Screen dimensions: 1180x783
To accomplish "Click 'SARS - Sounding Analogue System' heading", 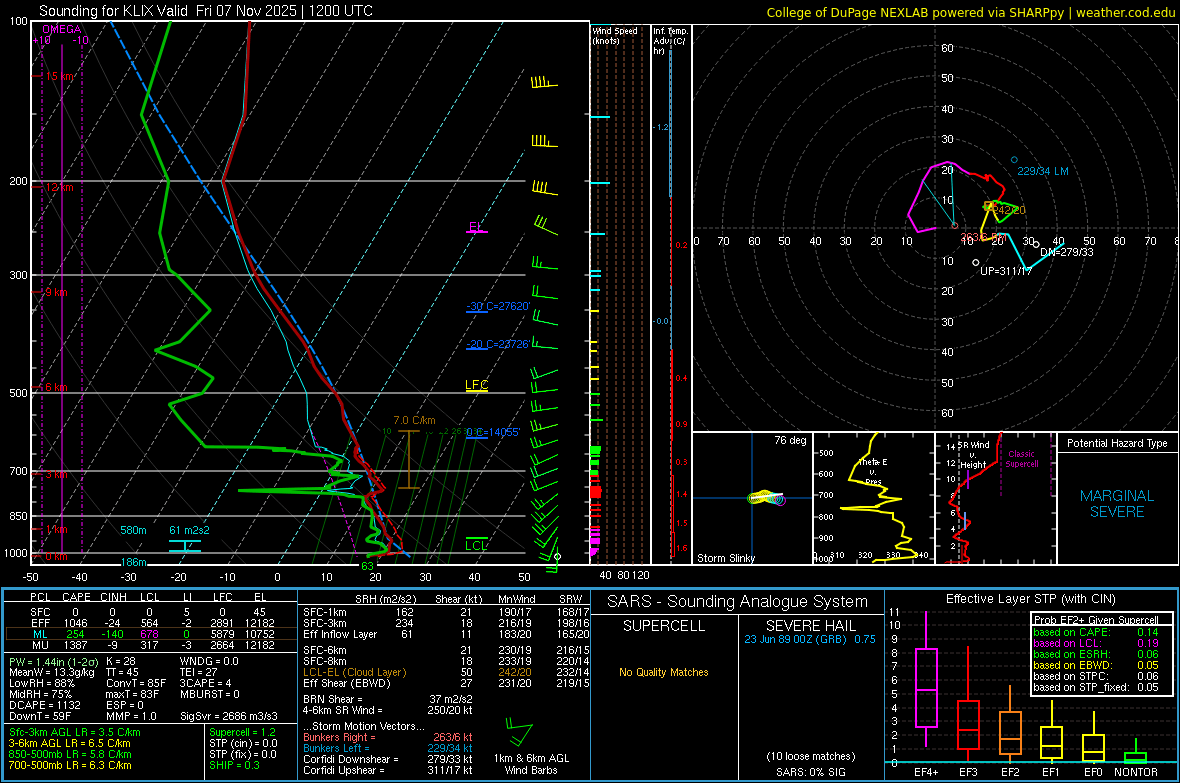I will point(737,602).
